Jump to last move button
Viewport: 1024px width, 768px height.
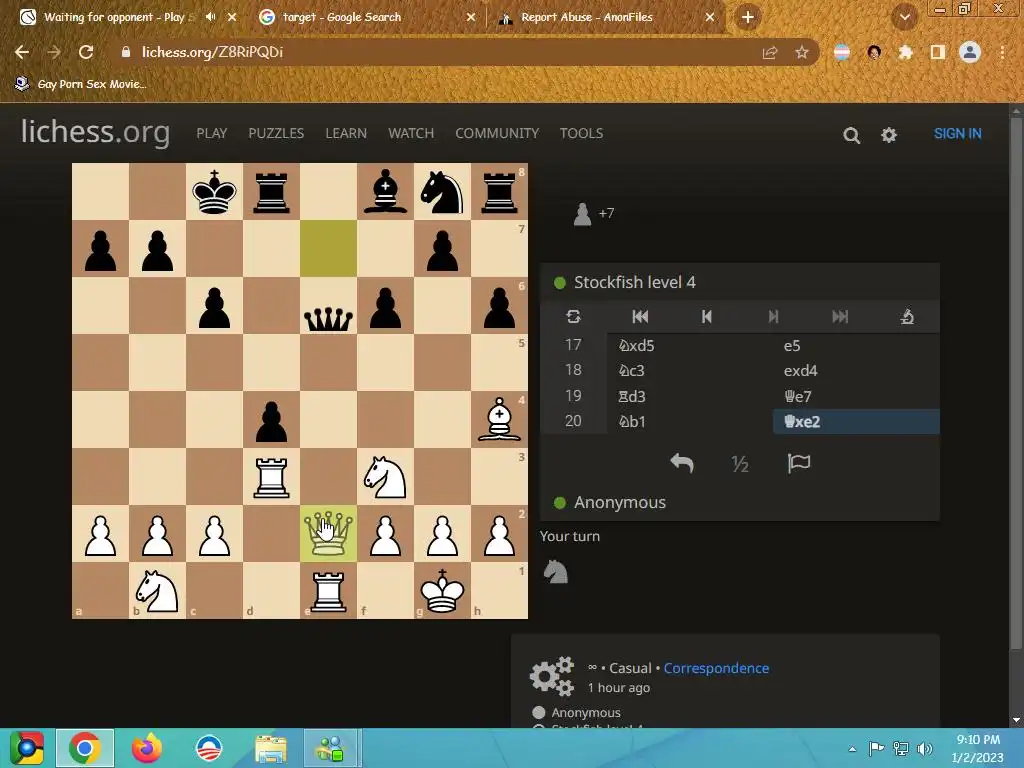coord(840,317)
